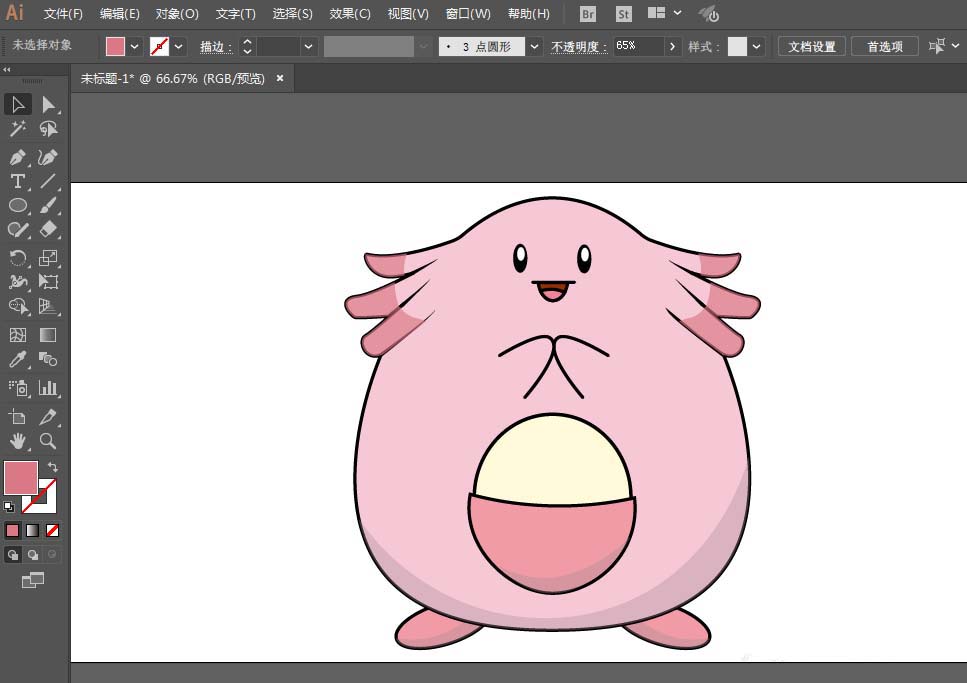
Task: Choose the Lasso tool
Action: coord(48,128)
